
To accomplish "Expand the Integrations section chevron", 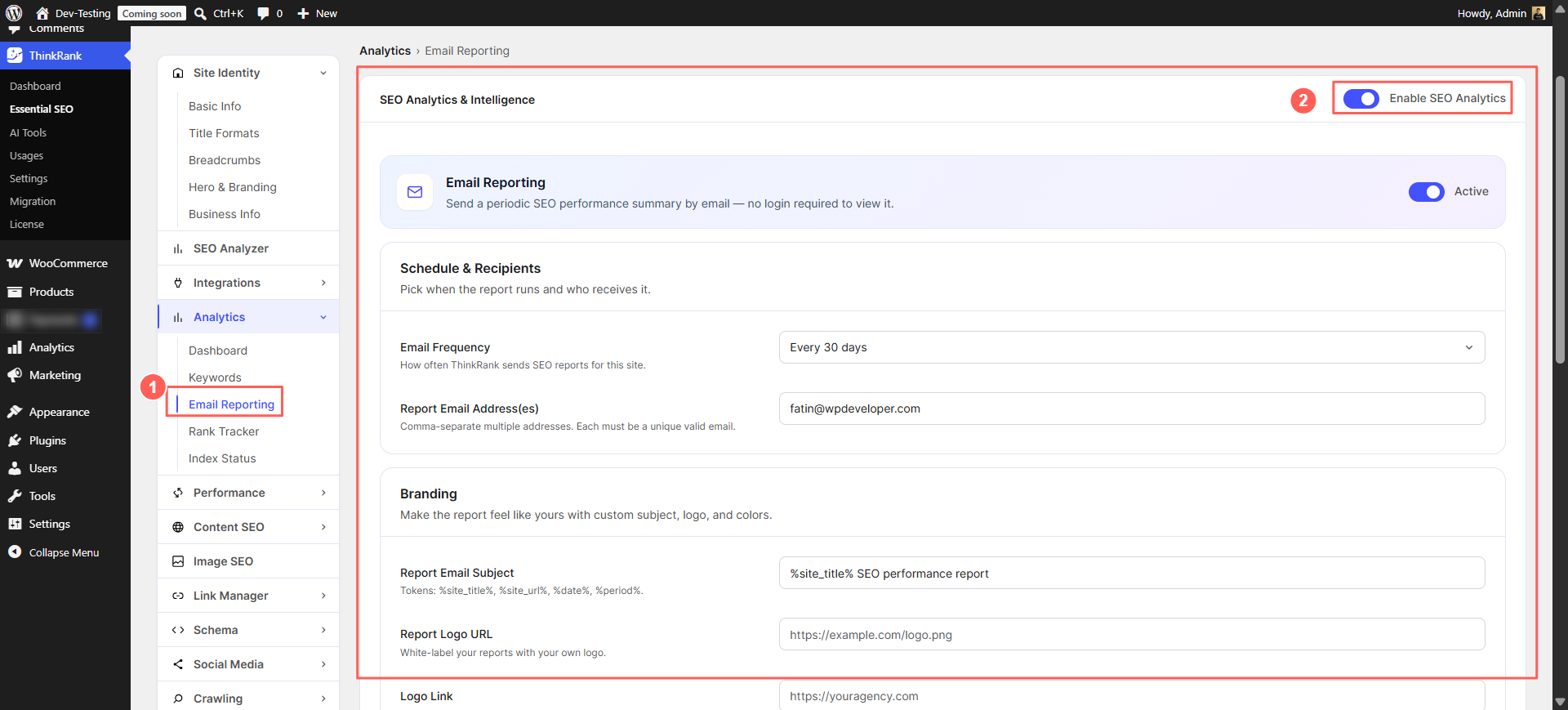I will coord(323,283).
